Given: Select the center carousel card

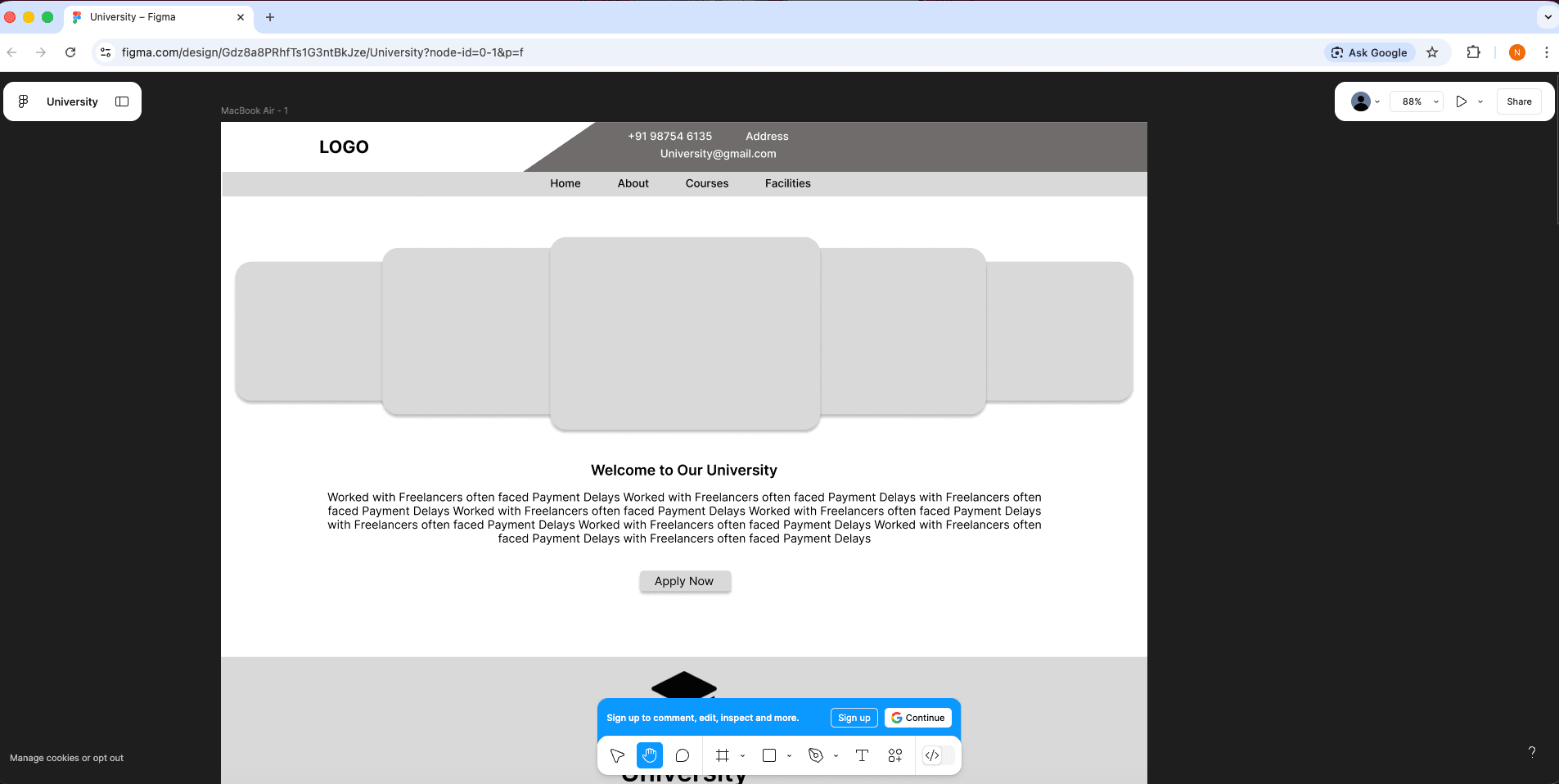Looking at the screenshot, I should [685, 333].
